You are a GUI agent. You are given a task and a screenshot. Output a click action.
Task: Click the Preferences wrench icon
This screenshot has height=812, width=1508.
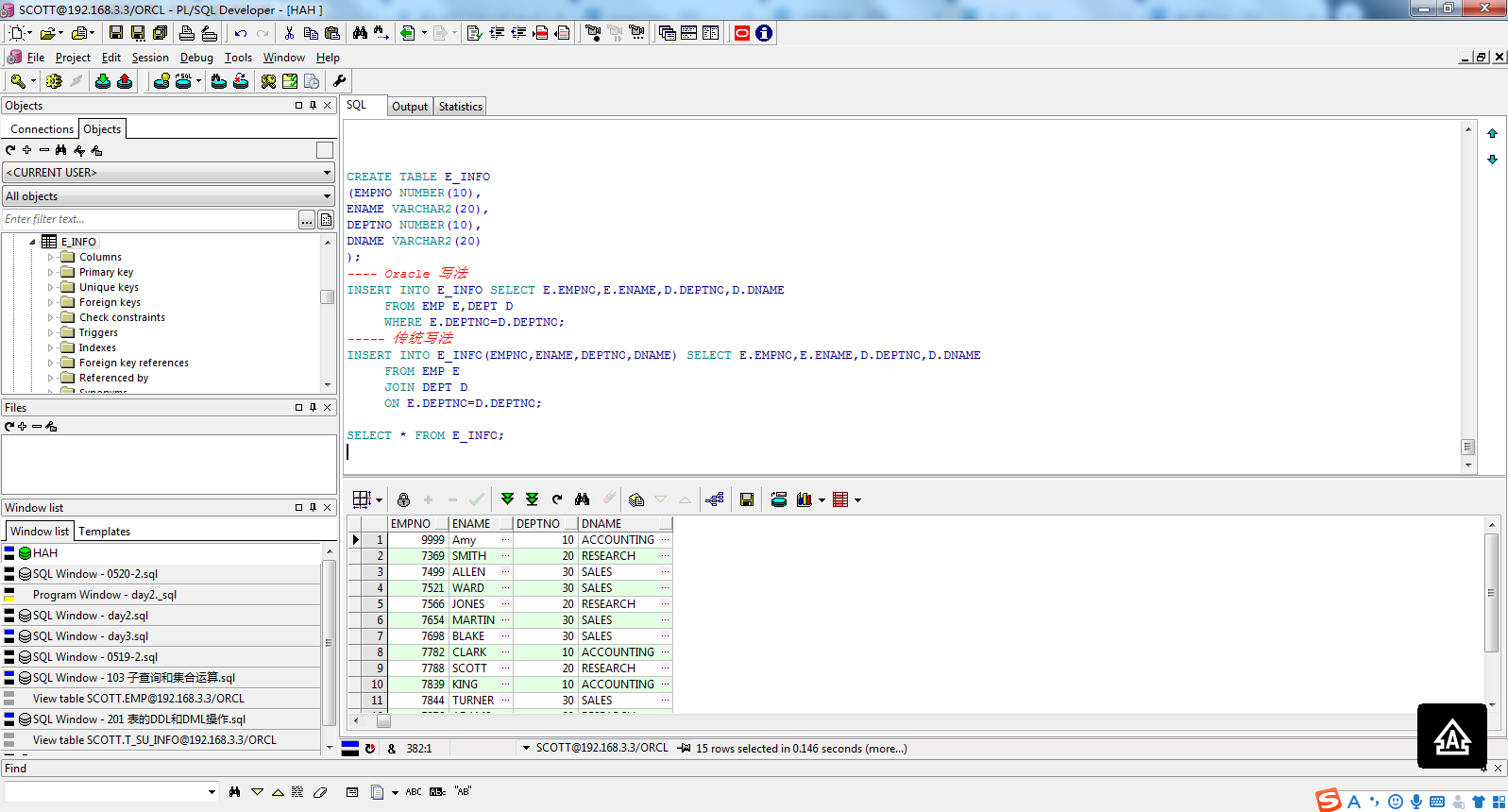click(340, 82)
